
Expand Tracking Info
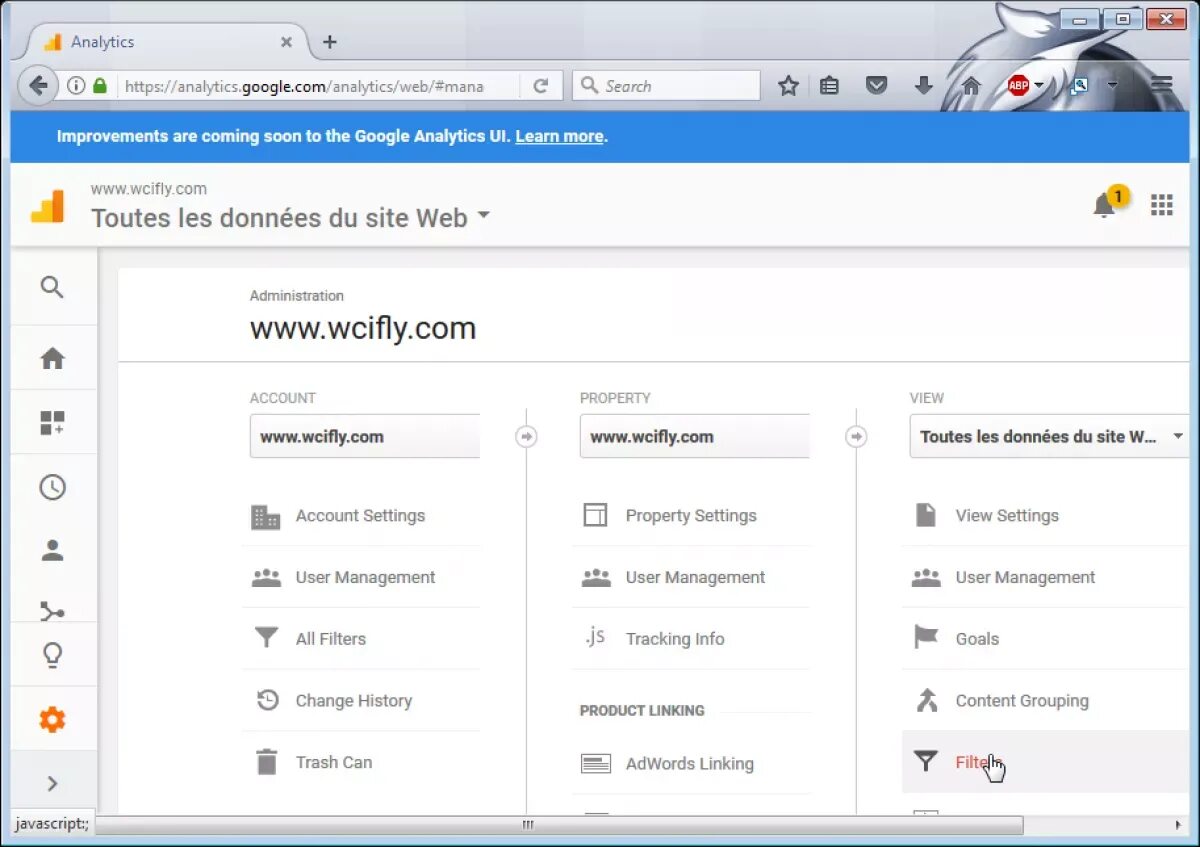[691, 639]
